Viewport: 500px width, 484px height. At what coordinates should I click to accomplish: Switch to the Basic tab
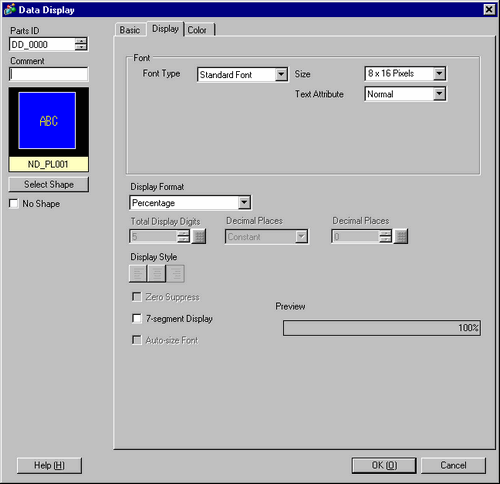[x=130, y=30]
